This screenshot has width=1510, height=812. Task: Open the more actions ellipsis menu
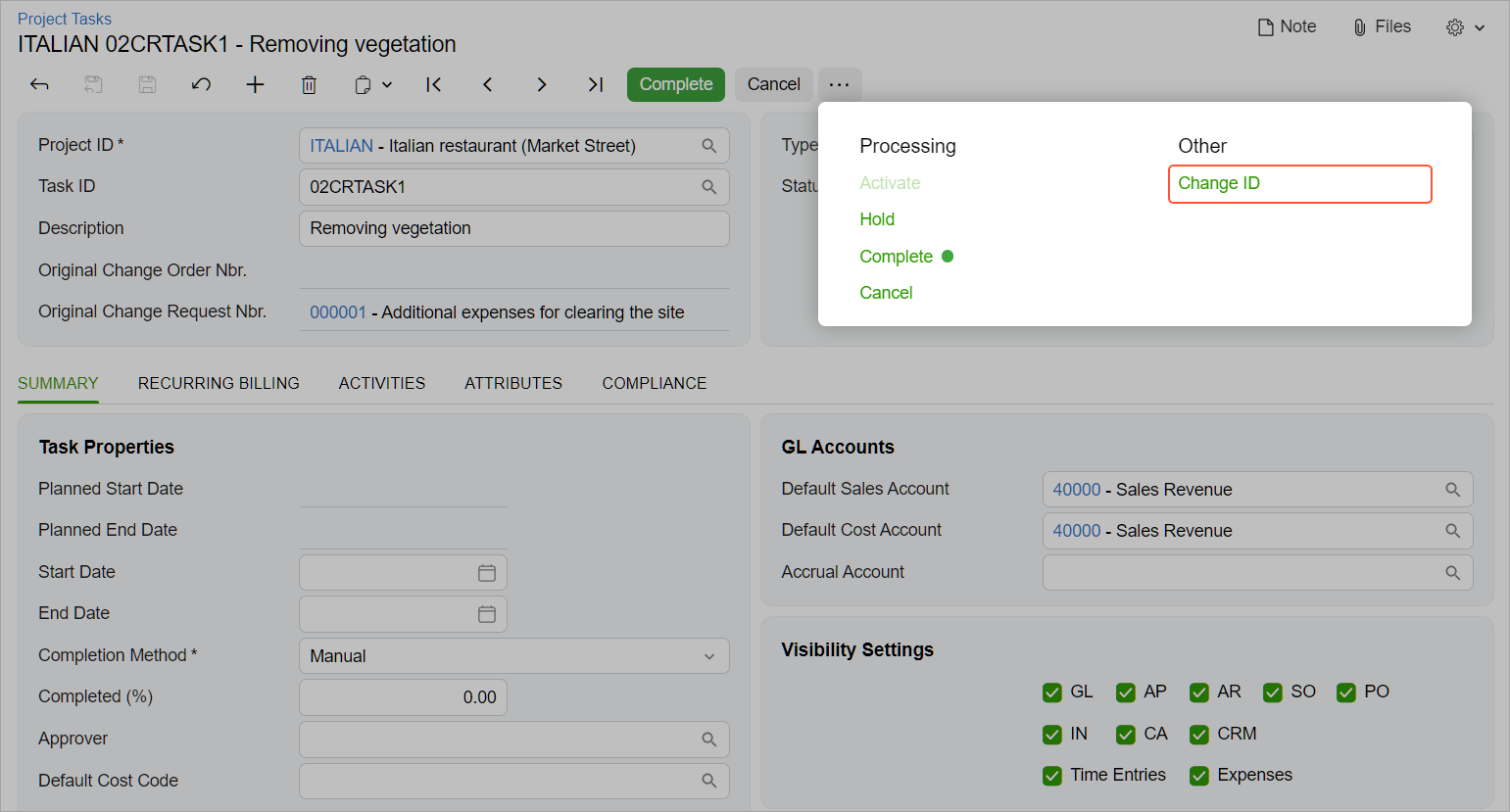pos(840,84)
